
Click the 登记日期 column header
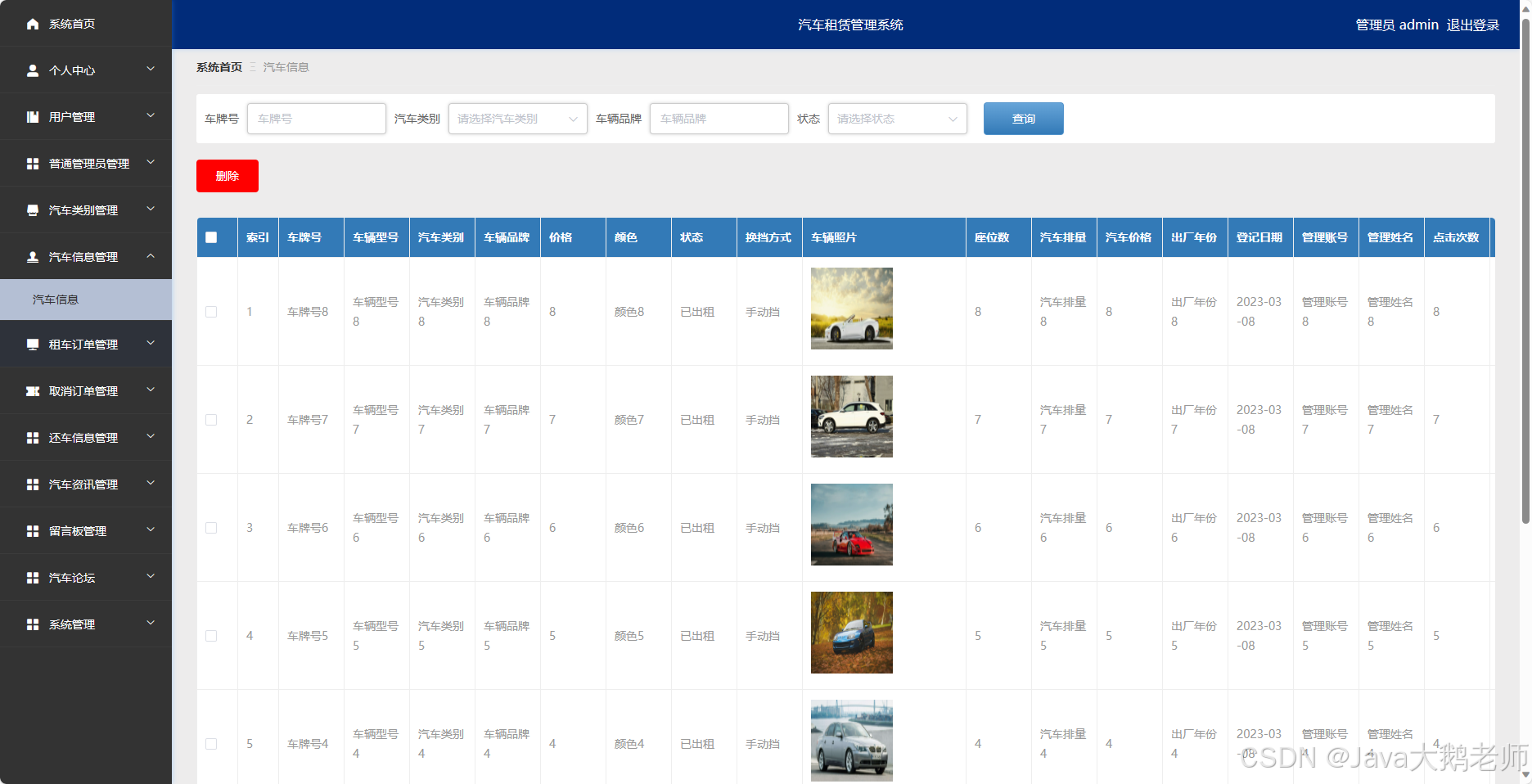tap(1259, 237)
